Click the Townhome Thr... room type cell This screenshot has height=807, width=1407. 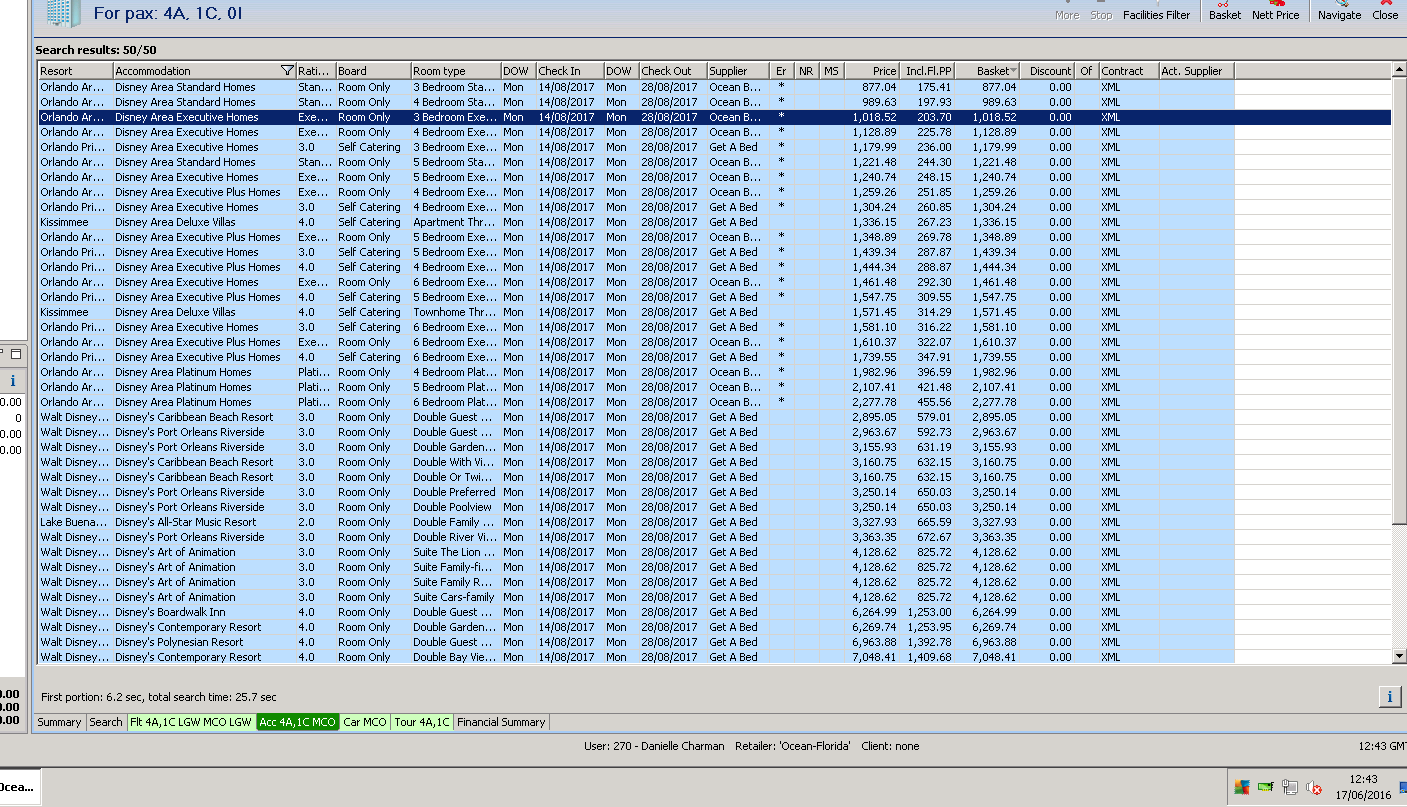pyautogui.click(x=454, y=312)
